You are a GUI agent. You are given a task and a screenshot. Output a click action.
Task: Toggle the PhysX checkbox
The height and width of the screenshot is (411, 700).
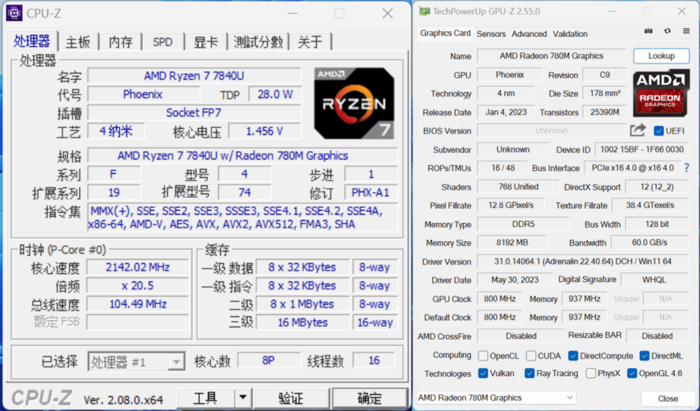(x=591, y=373)
